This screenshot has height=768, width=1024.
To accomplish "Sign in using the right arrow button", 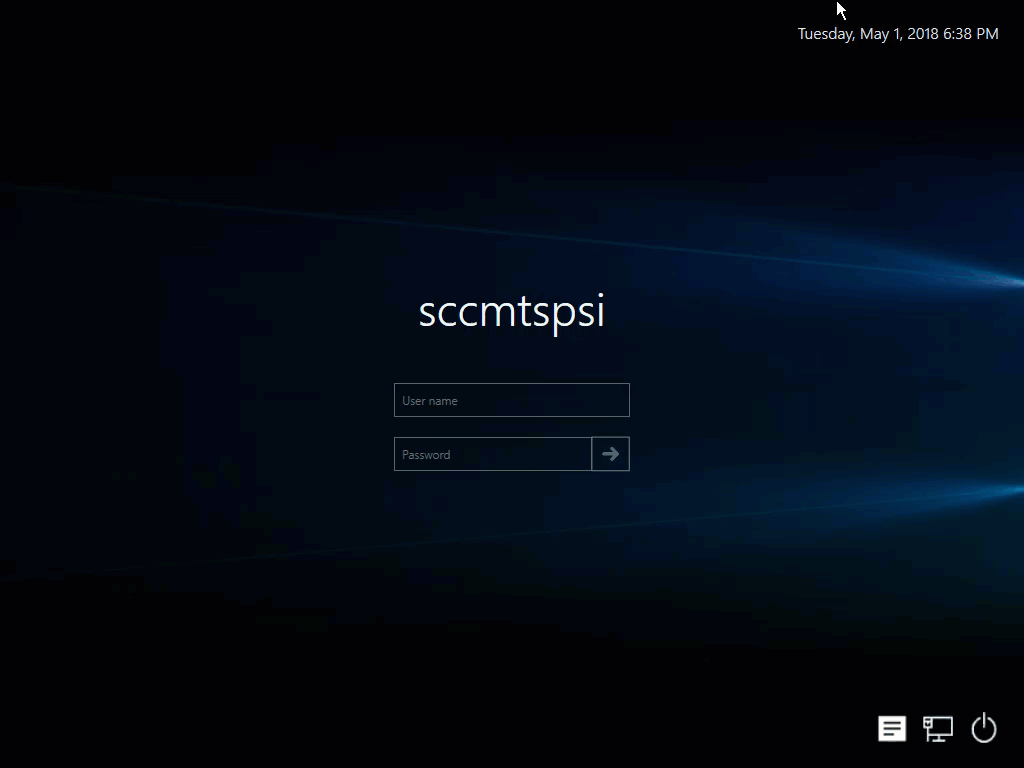I will (610, 454).
